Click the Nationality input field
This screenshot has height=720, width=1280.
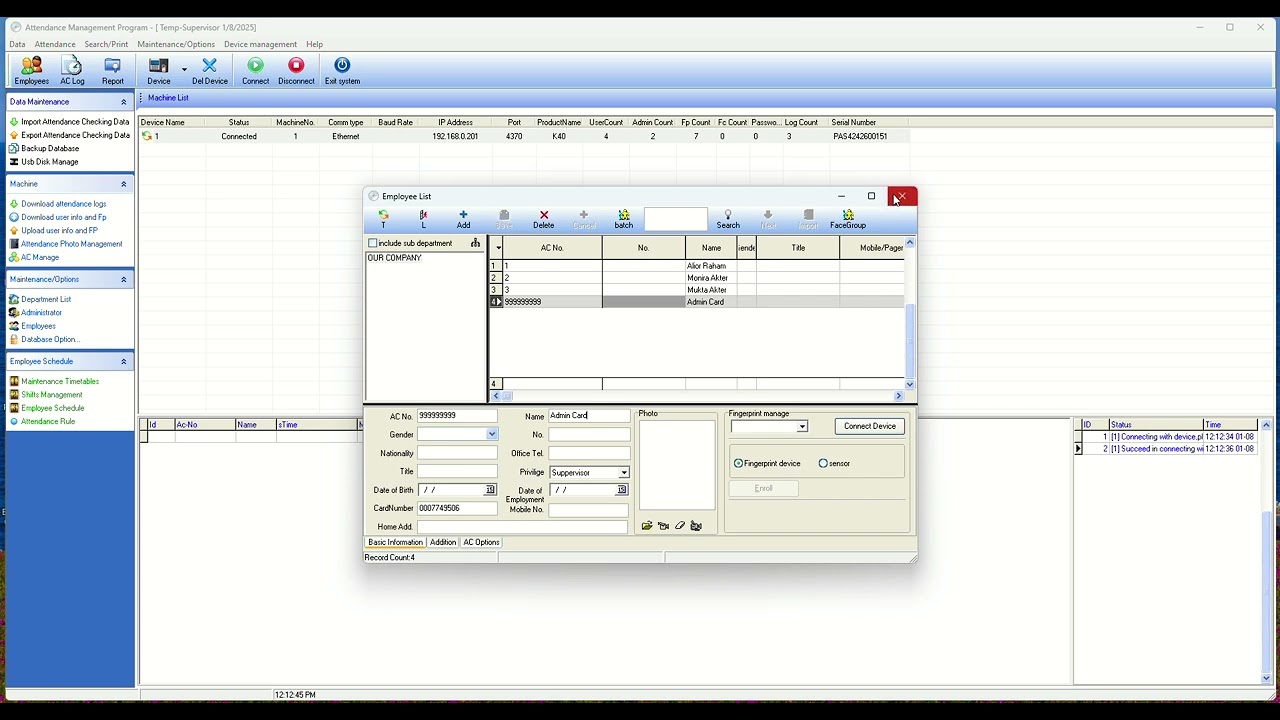pos(457,453)
